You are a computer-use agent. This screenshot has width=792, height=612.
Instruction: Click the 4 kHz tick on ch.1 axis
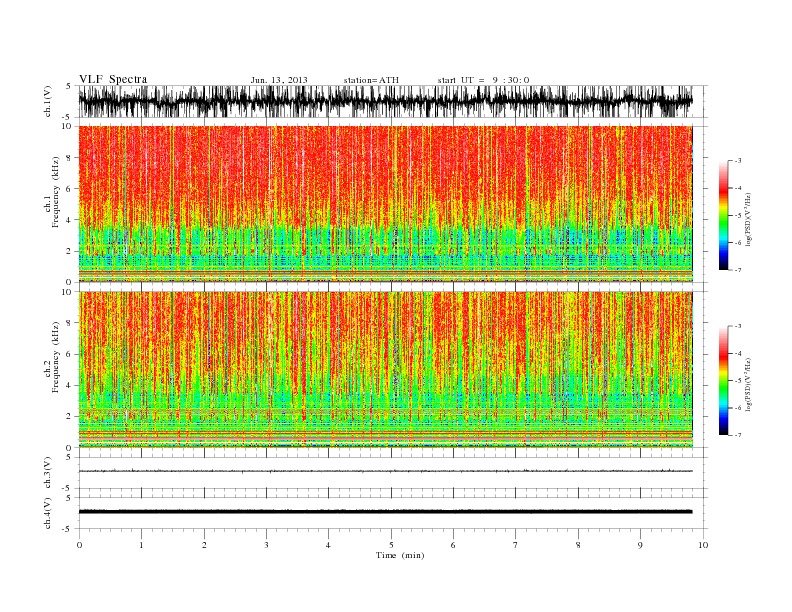pos(69,220)
